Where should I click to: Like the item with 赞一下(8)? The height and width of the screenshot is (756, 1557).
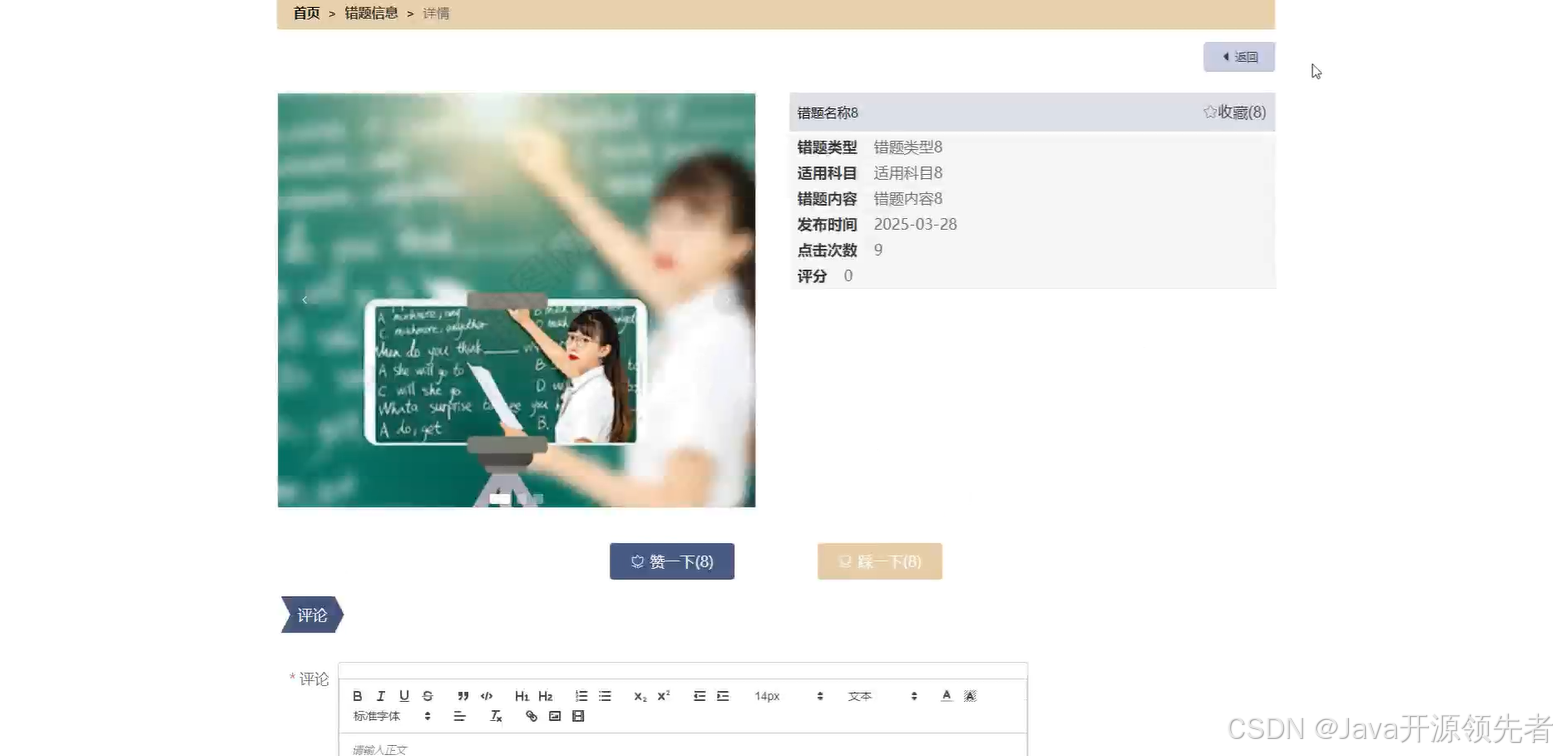(x=672, y=562)
